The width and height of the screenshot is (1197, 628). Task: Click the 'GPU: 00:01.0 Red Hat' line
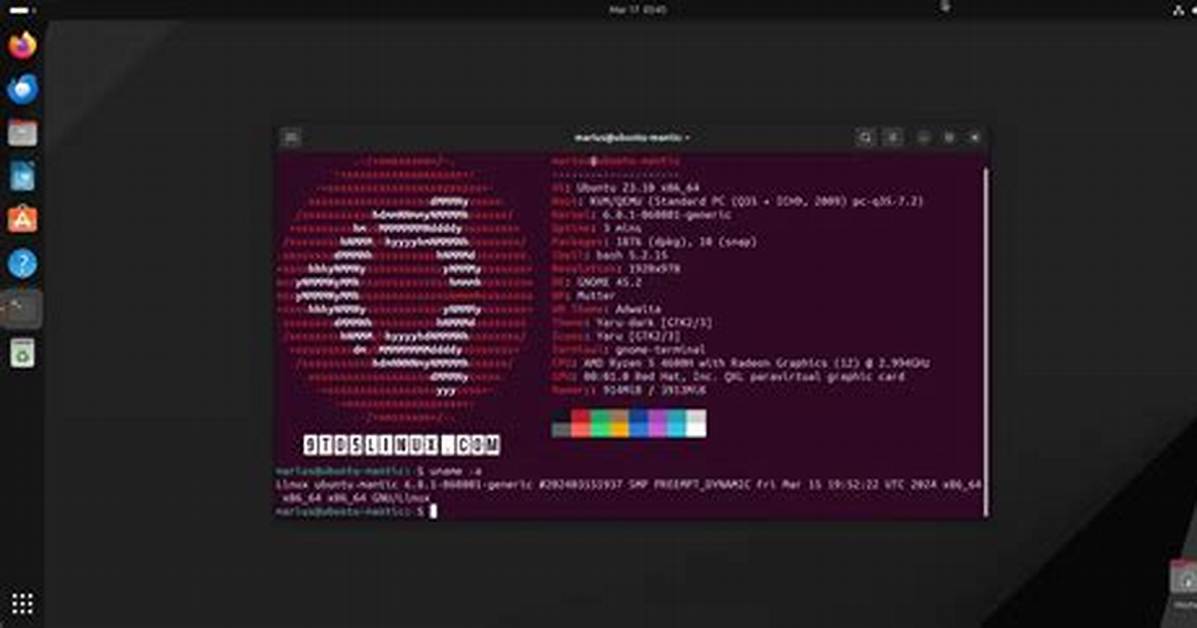click(728, 377)
